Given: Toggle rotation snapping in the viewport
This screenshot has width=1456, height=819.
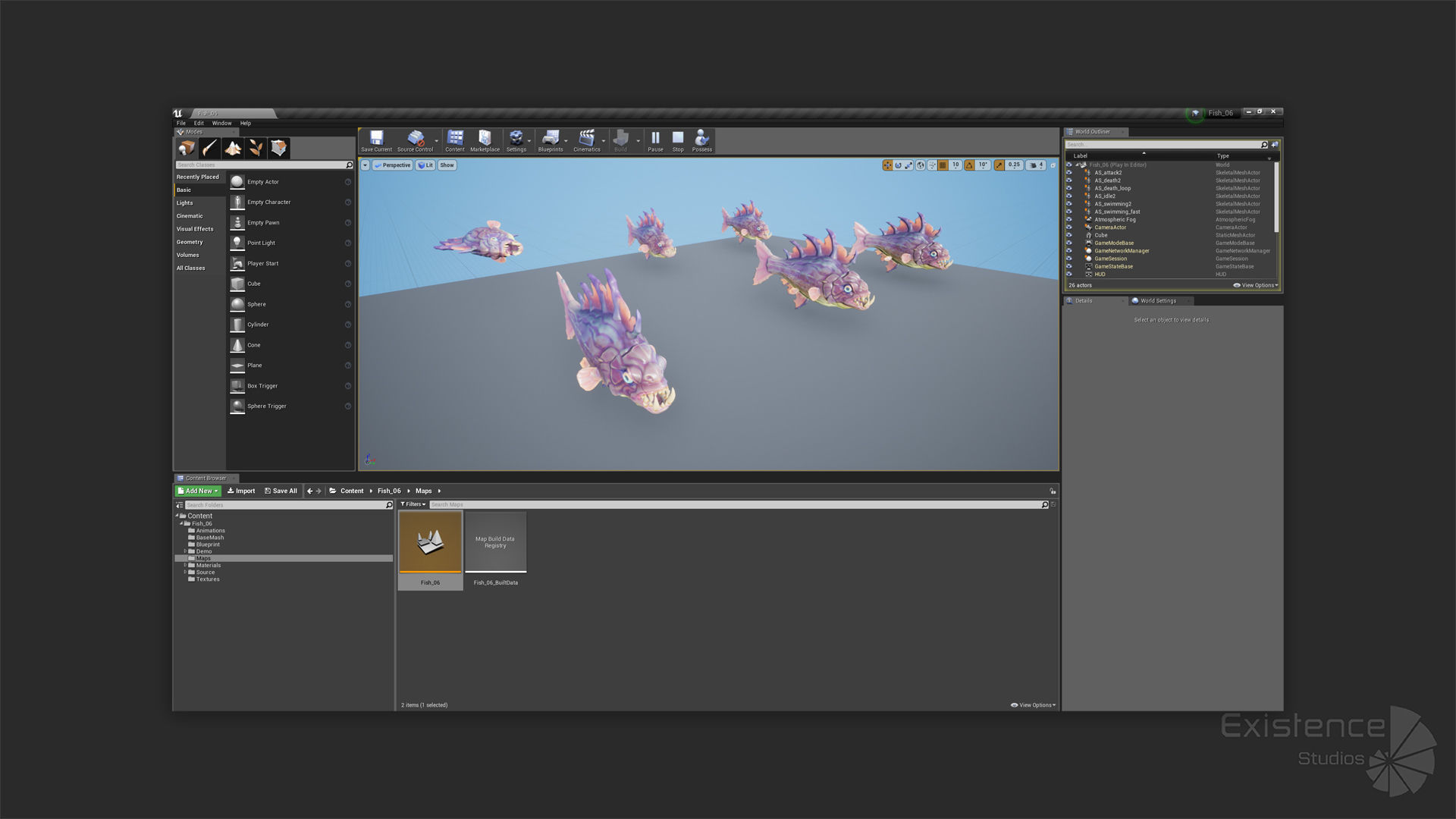Looking at the screenshot, I should click(969, 165).
